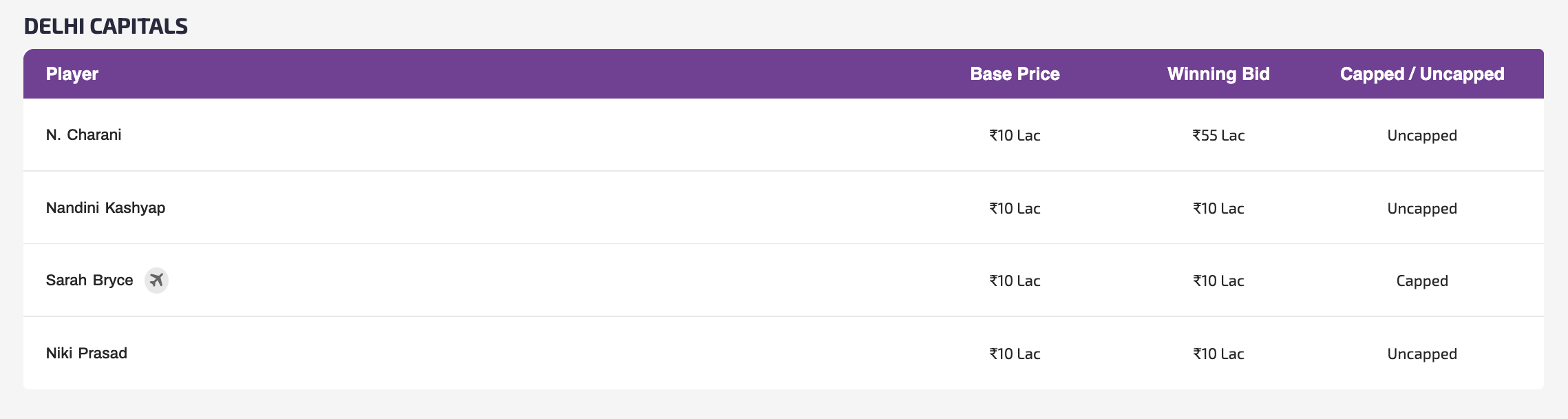Select player name N. Charani
1568x419 pixels.
84,135
